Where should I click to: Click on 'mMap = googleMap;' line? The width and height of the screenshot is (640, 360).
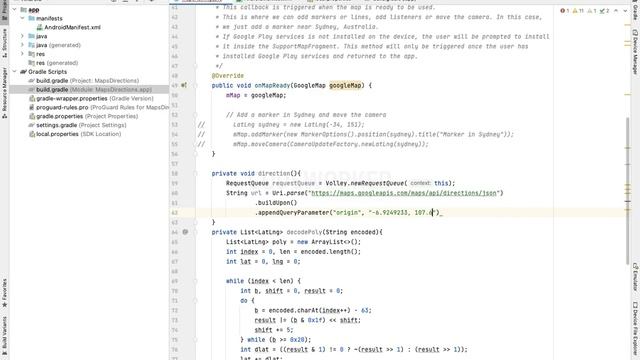pos(256,95)
